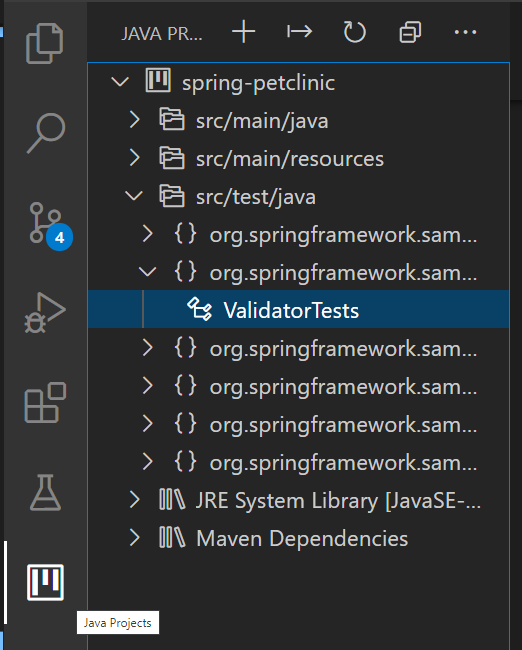Expand Maven Dependencies node
This screenshot has height=650, width=522.
(134, 538)
